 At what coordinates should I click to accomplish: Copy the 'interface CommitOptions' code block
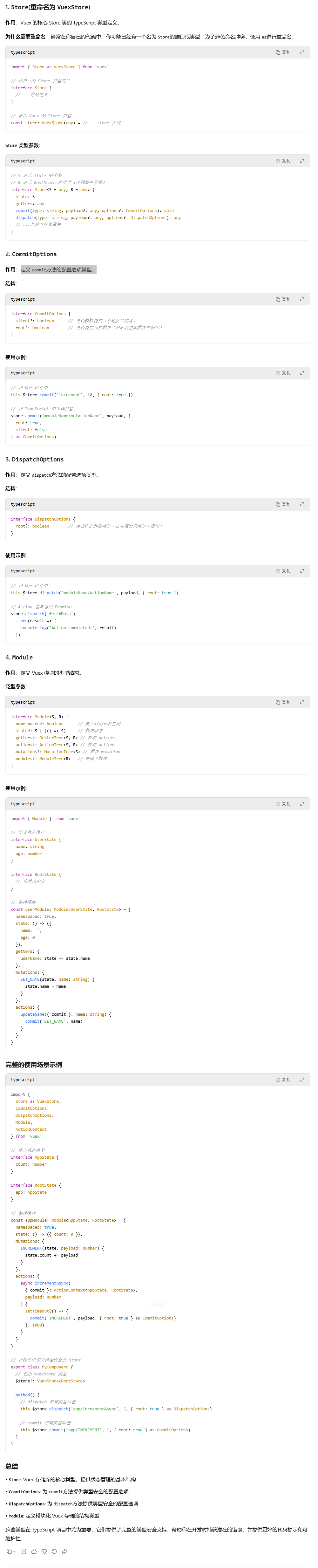pyautogui.click(x=283, y=299)
